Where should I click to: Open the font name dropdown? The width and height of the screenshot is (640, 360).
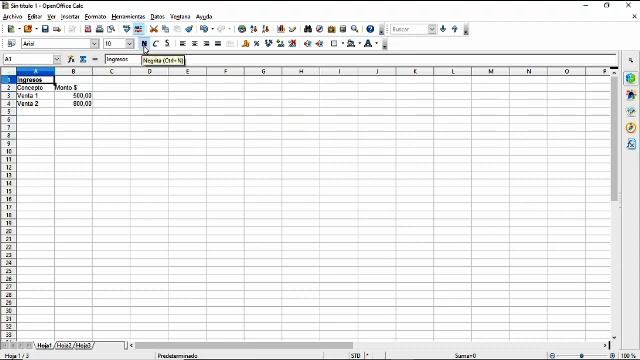(x=95, y=43)
